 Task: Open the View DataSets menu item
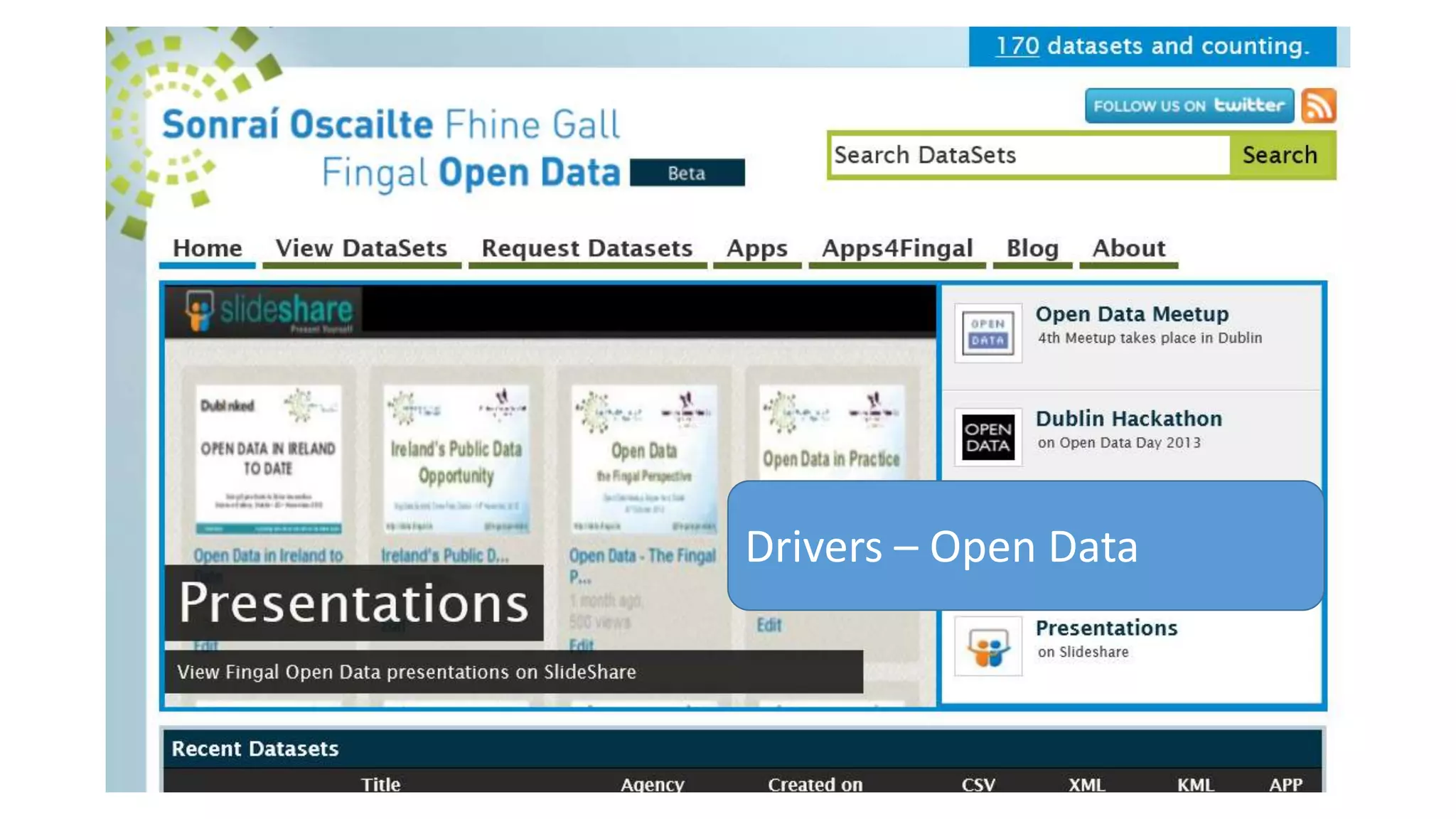361,248
